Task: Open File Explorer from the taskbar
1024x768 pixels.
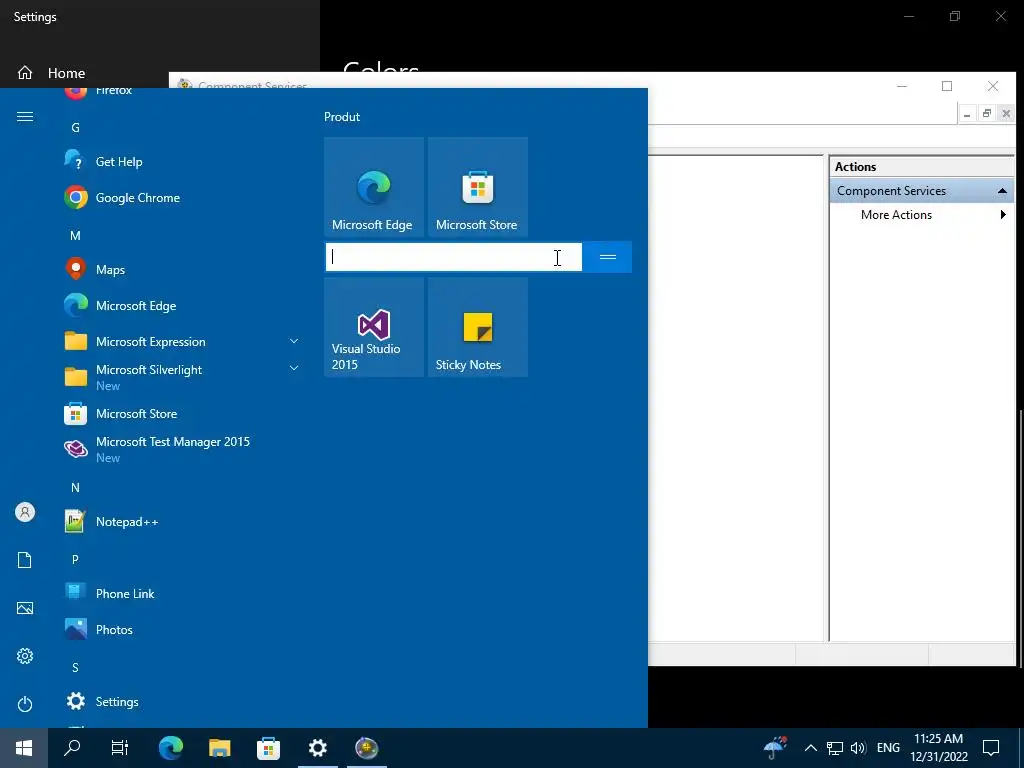Action: [x=219, y=748]
